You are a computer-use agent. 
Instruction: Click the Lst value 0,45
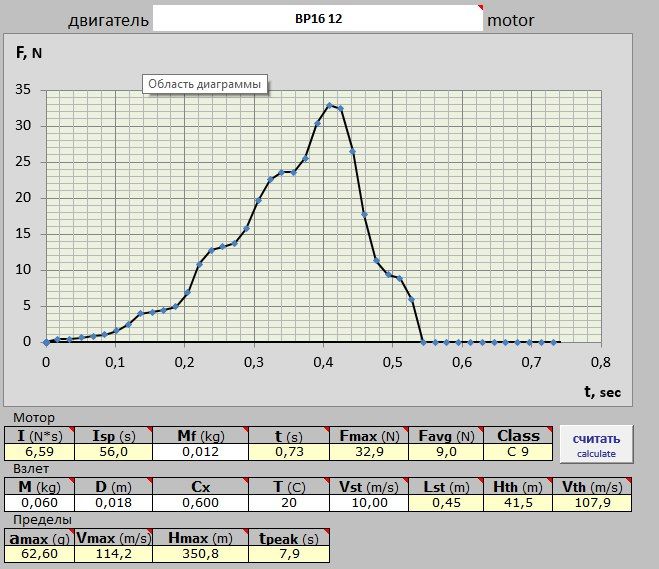pos(446,503)
